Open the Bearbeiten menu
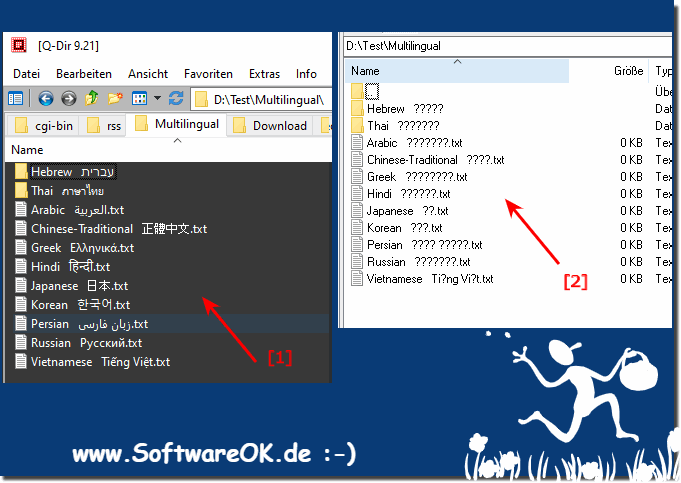681x483 pixels. pyautogui.click(x=84, y=74)
